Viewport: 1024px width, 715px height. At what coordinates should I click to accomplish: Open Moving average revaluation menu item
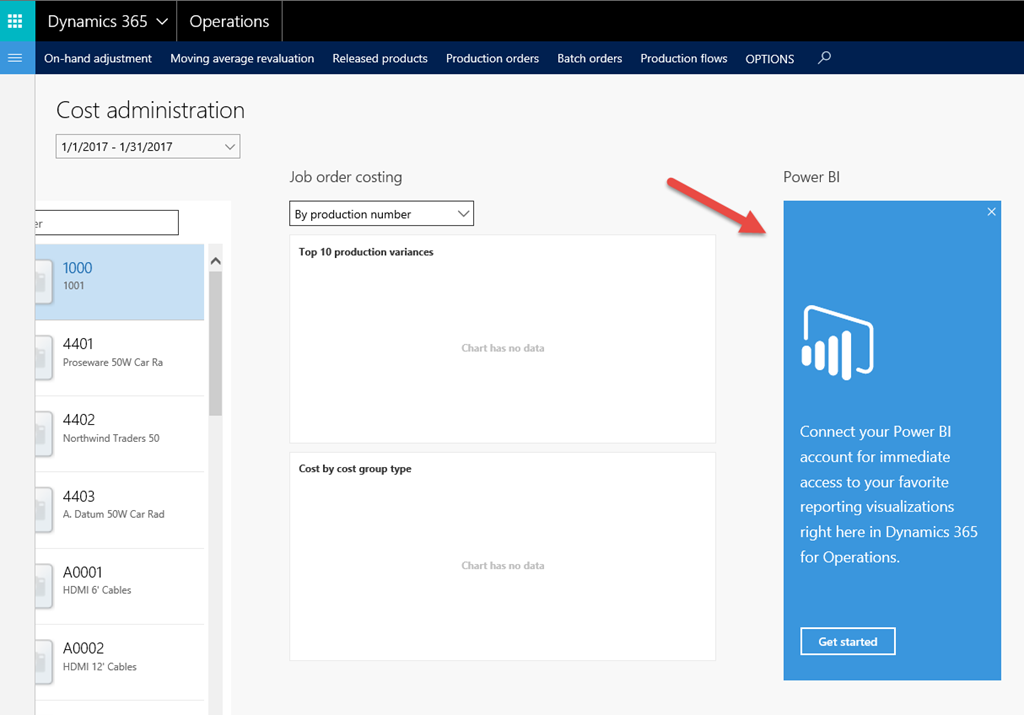tap(242, 58)
